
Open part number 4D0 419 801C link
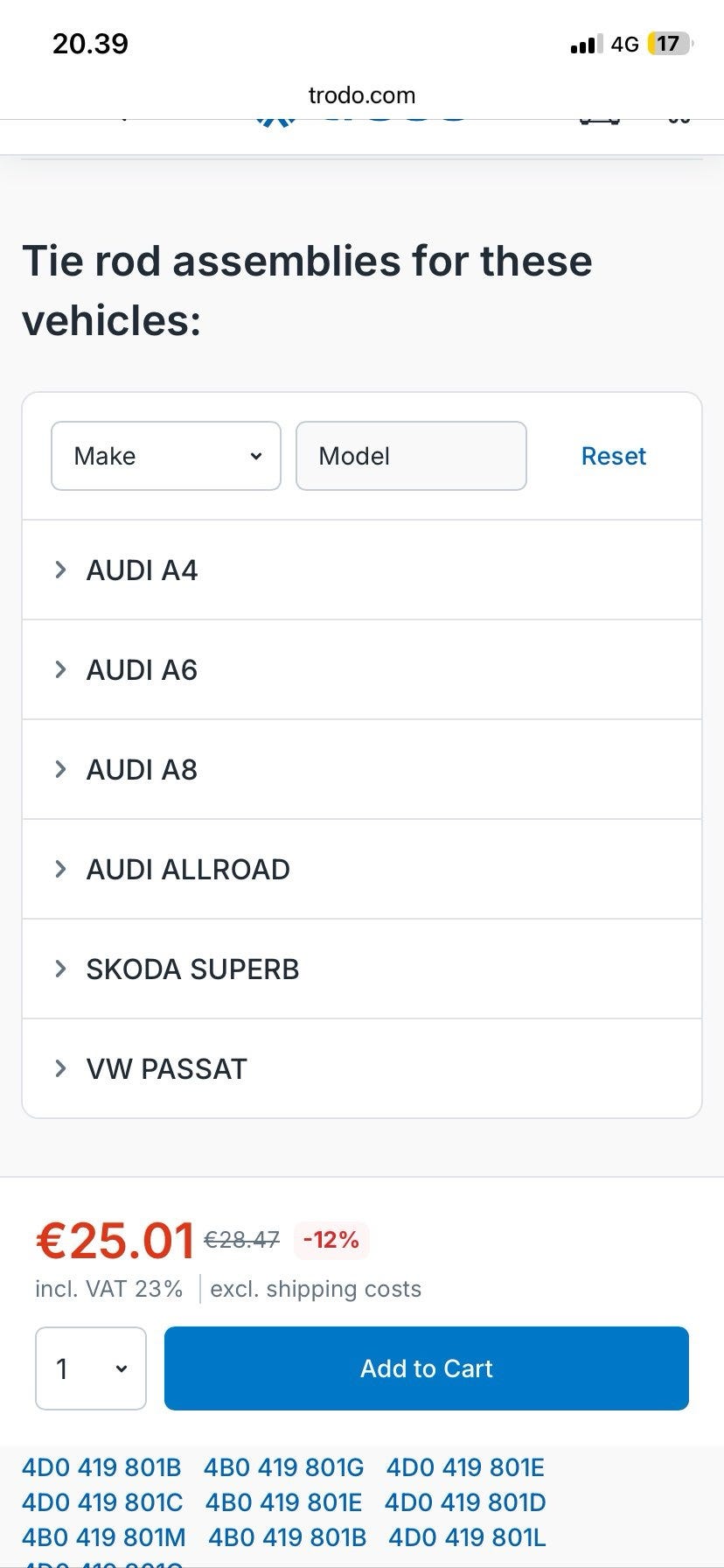pyautogui.click(x=102, y=1502)
